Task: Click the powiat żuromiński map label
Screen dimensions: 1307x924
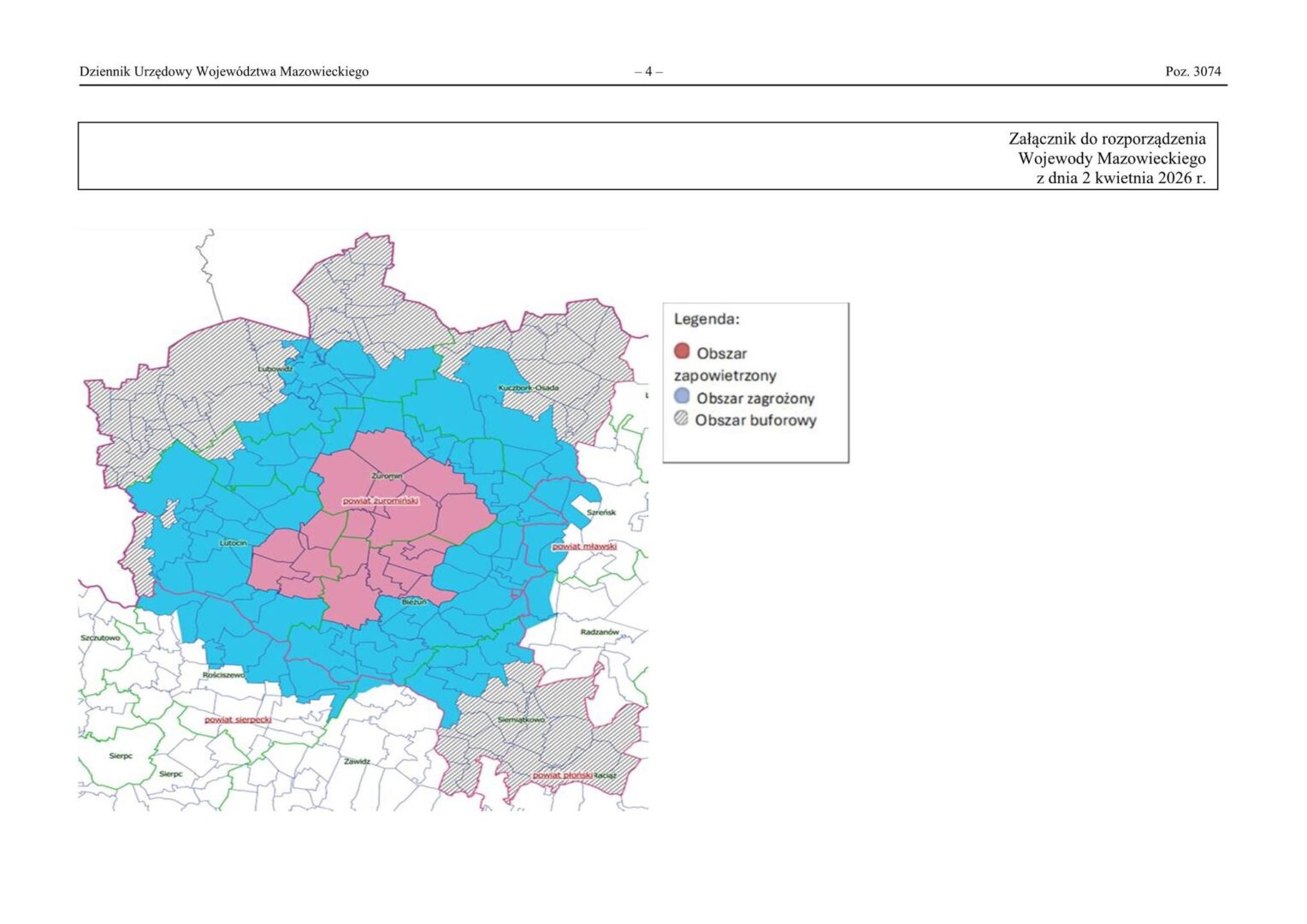Action: [x=381, y=500]
